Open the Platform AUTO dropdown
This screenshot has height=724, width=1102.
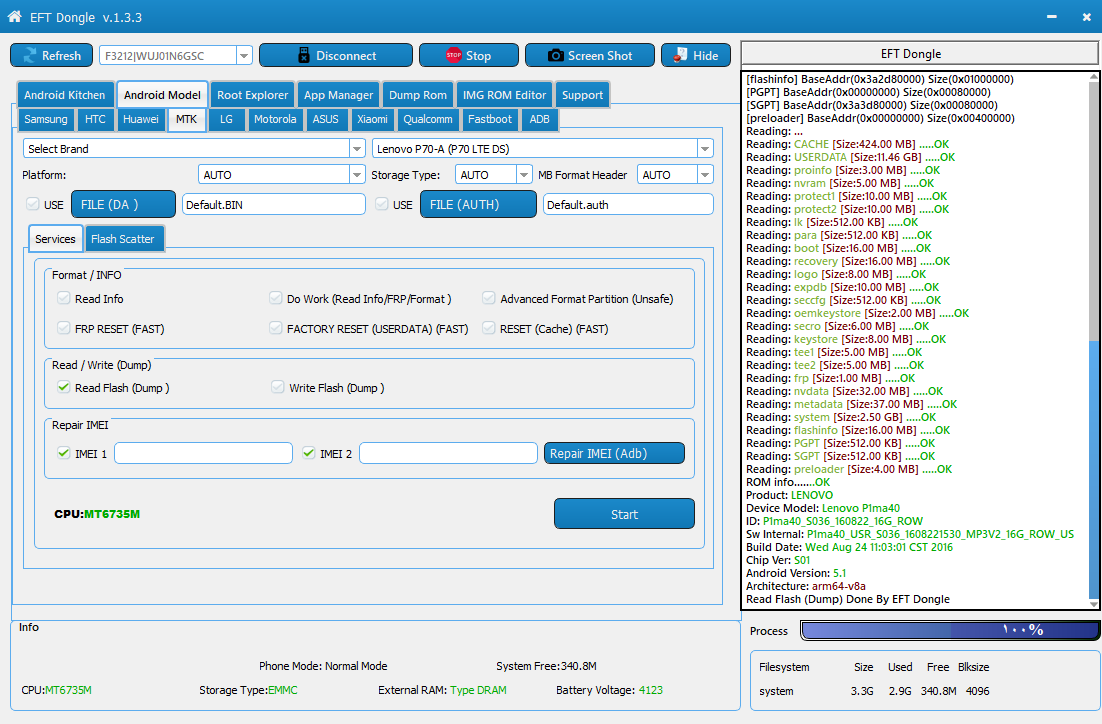pos(357,174)
